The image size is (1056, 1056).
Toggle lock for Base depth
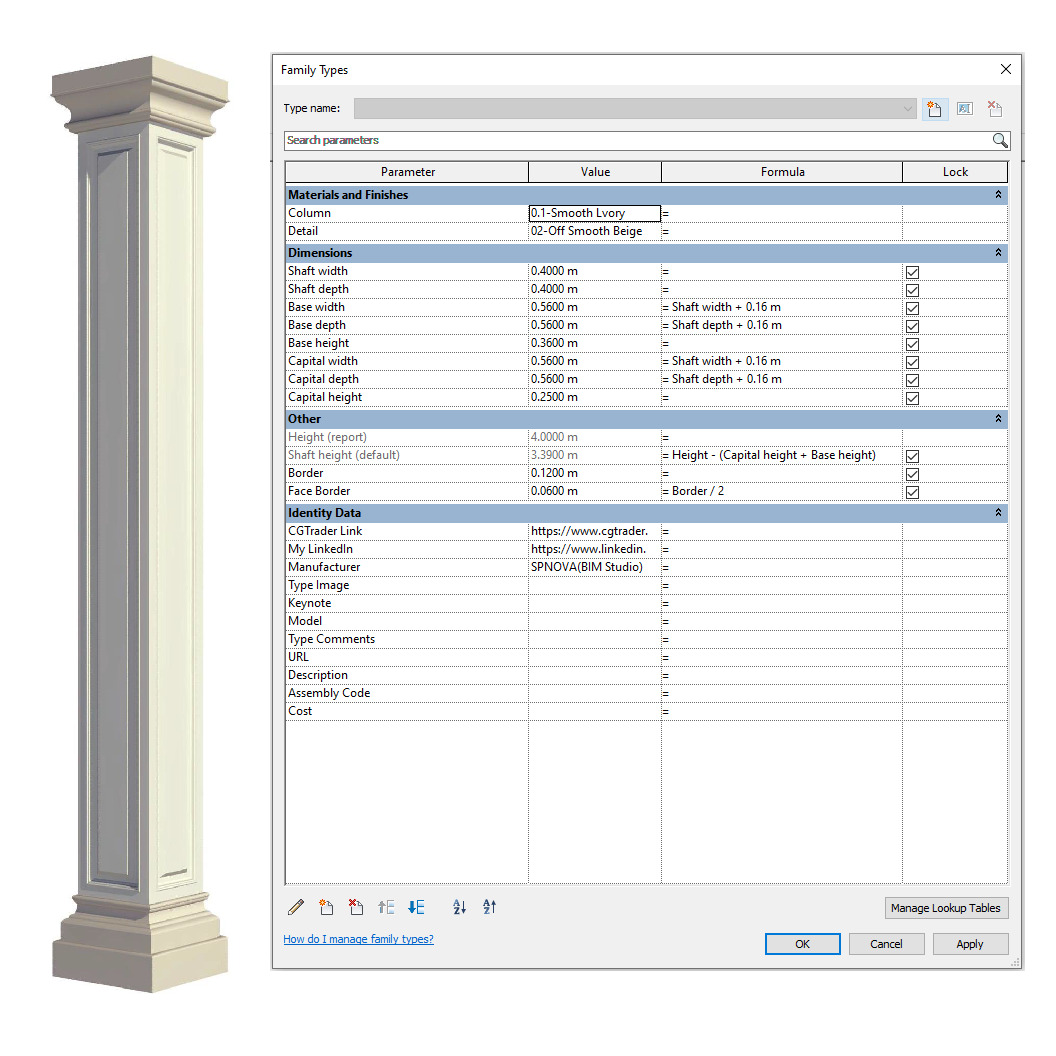point(913,326)
